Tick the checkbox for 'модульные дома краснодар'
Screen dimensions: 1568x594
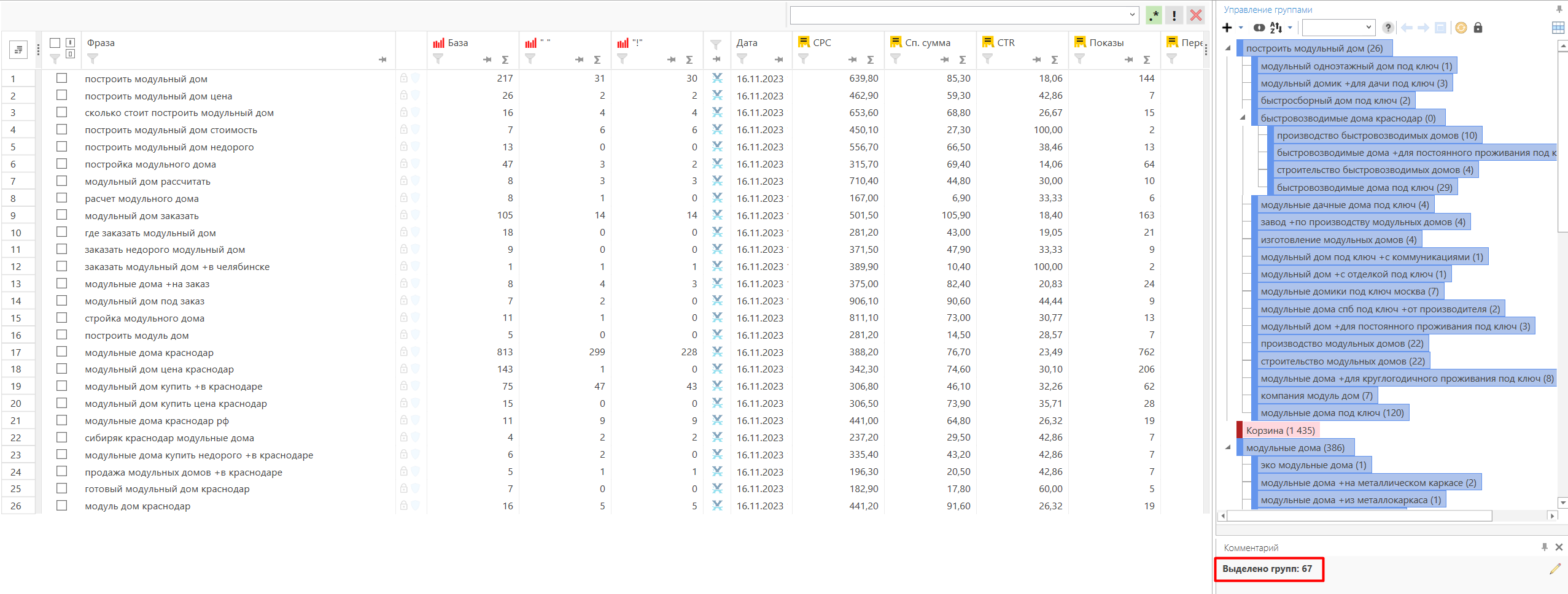(61, 352)
